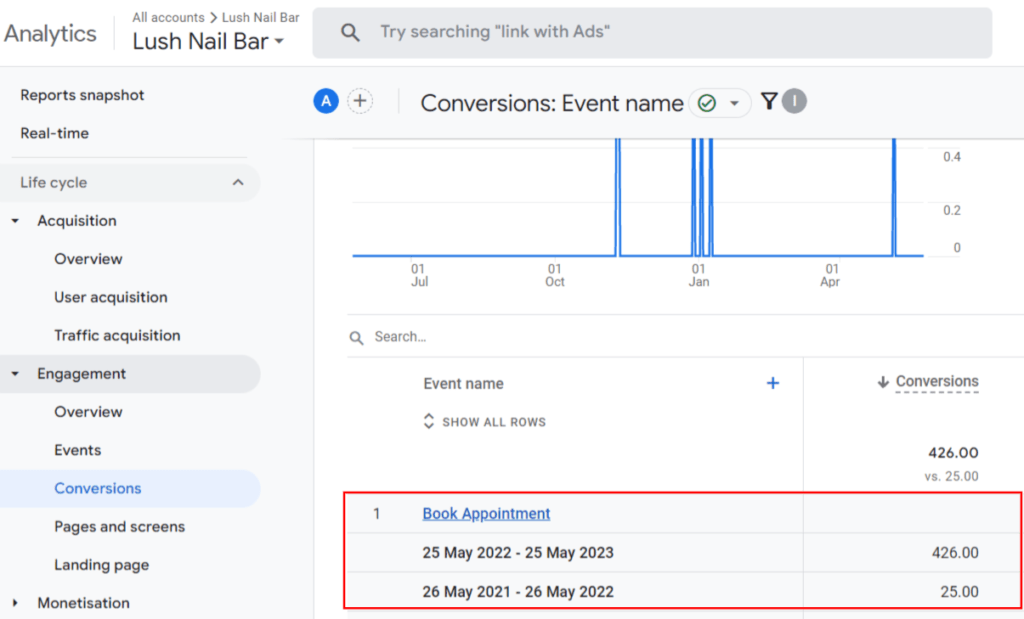Screen dimensions: 1024x619
Task: Click the blue 'A' segment badge
Action: (x=326, y=101)
